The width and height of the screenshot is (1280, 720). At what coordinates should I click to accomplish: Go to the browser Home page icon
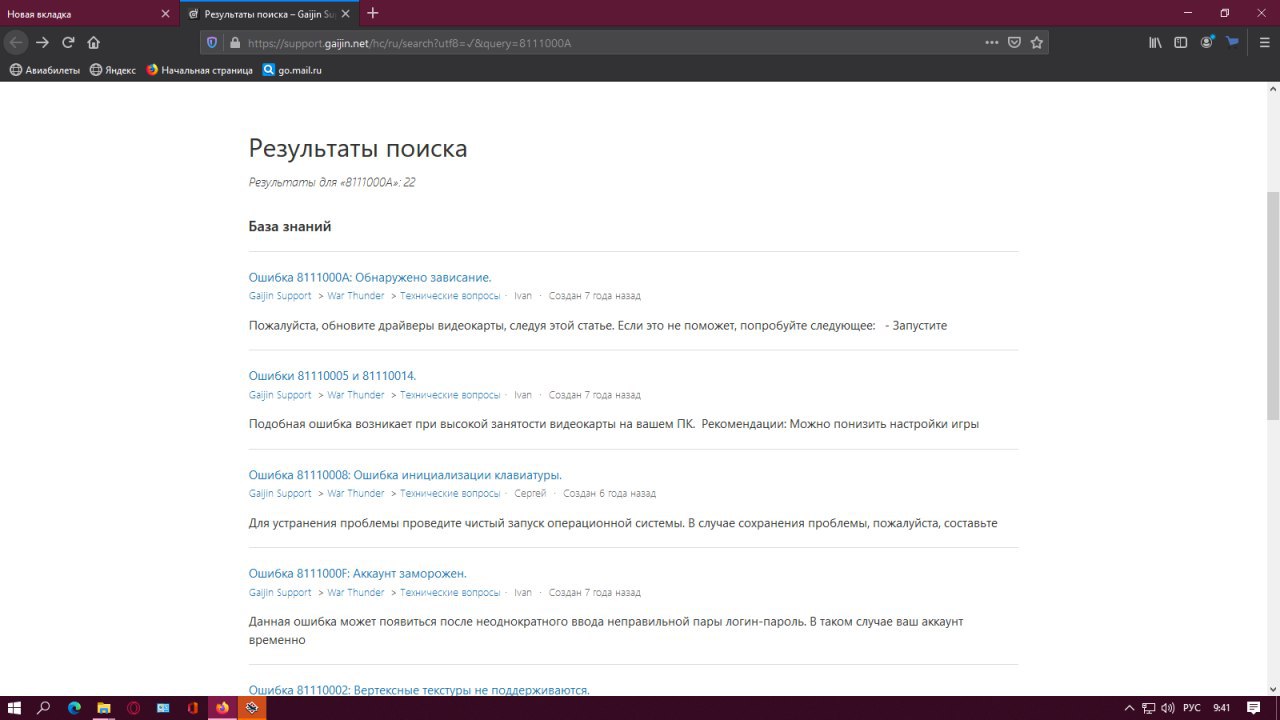(94, 42)
